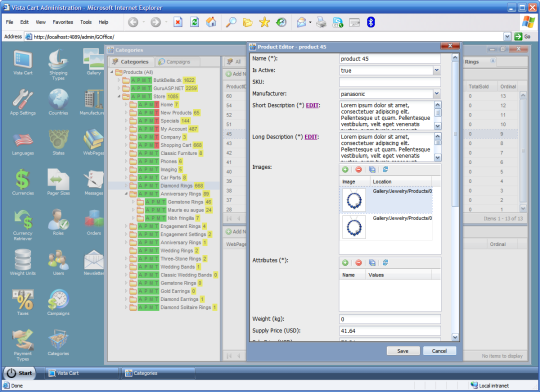Click the refresh icon in Images toolbar
540x392 pixels.
click(x=385, y=169)
